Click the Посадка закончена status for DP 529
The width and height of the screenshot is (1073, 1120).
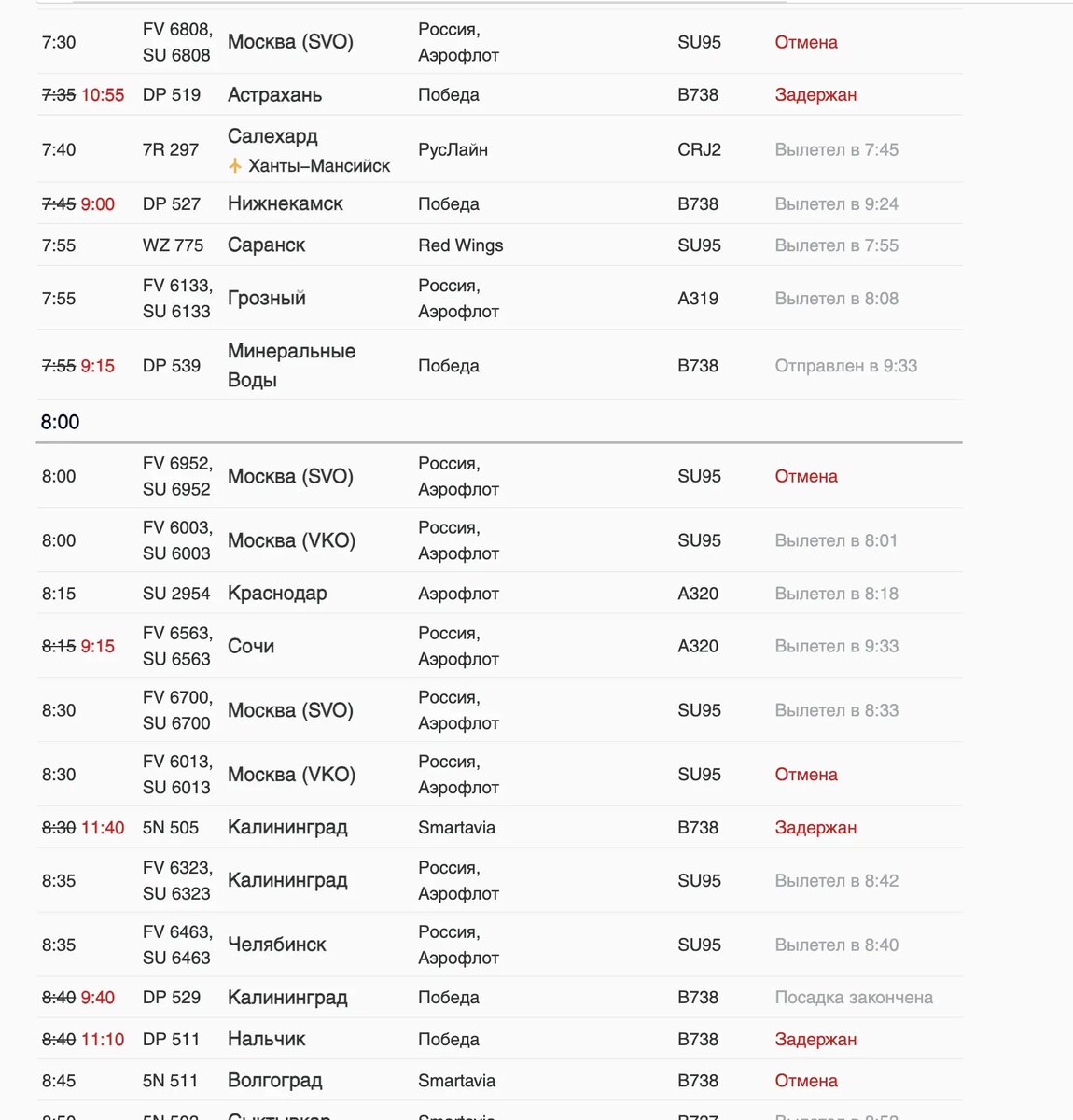[x=854, y=998]
